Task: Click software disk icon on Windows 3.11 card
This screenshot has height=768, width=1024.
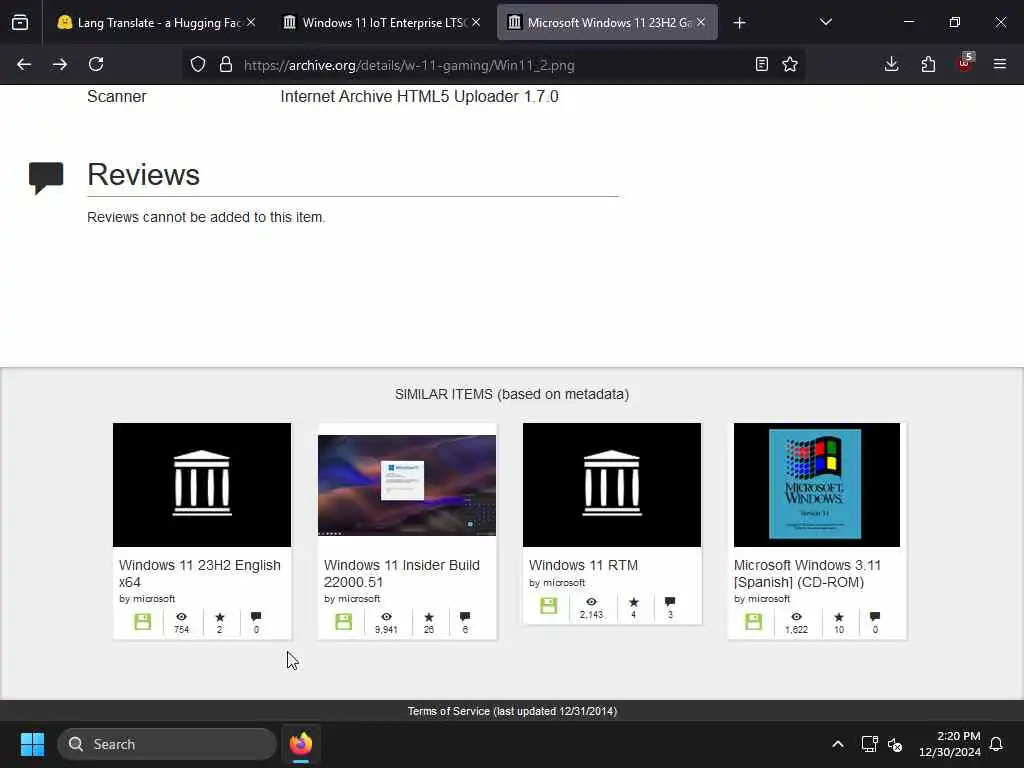Action: (754, 621)
